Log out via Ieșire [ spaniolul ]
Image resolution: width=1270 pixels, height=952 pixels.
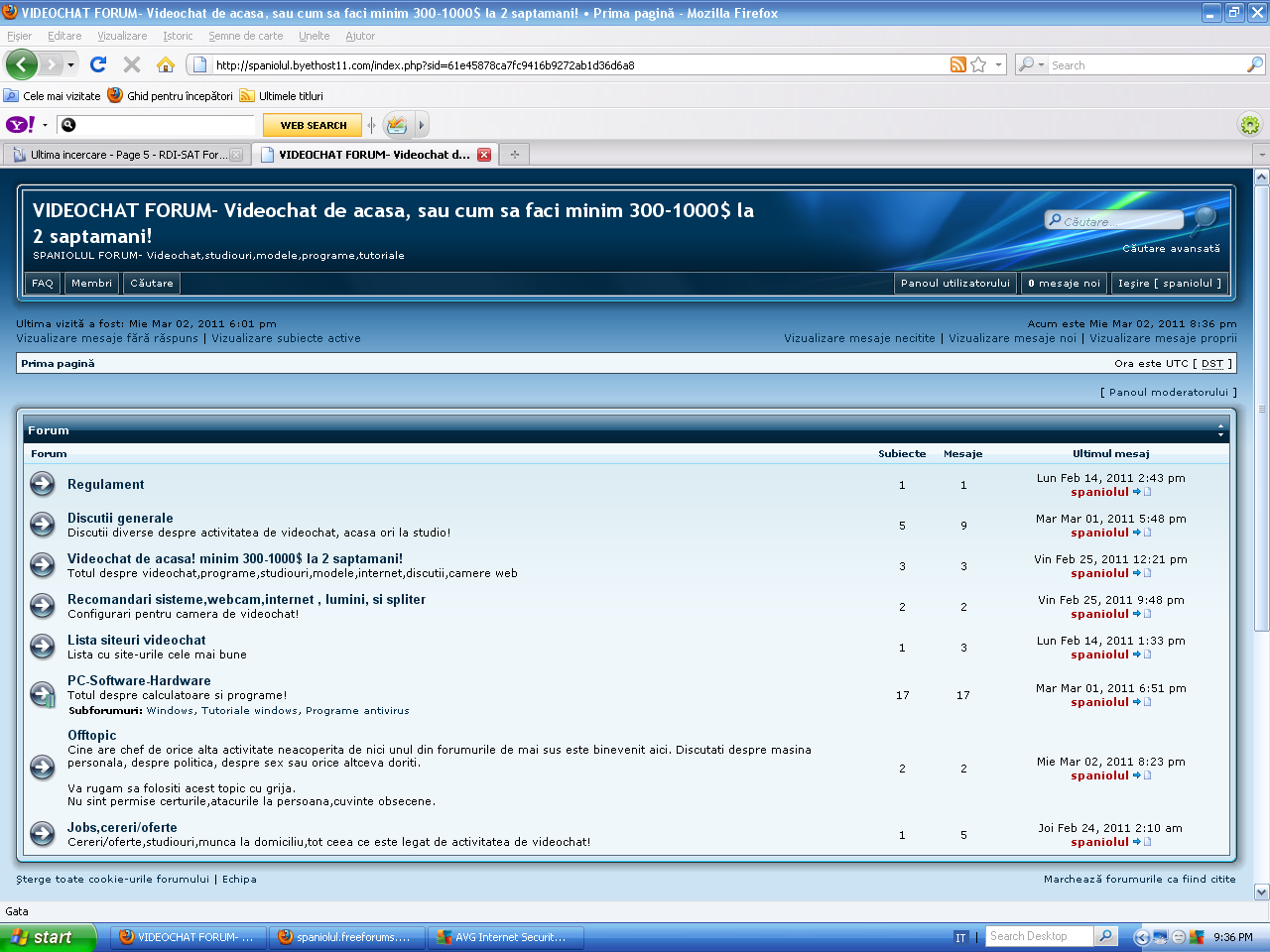click(x=1170, y=283)
